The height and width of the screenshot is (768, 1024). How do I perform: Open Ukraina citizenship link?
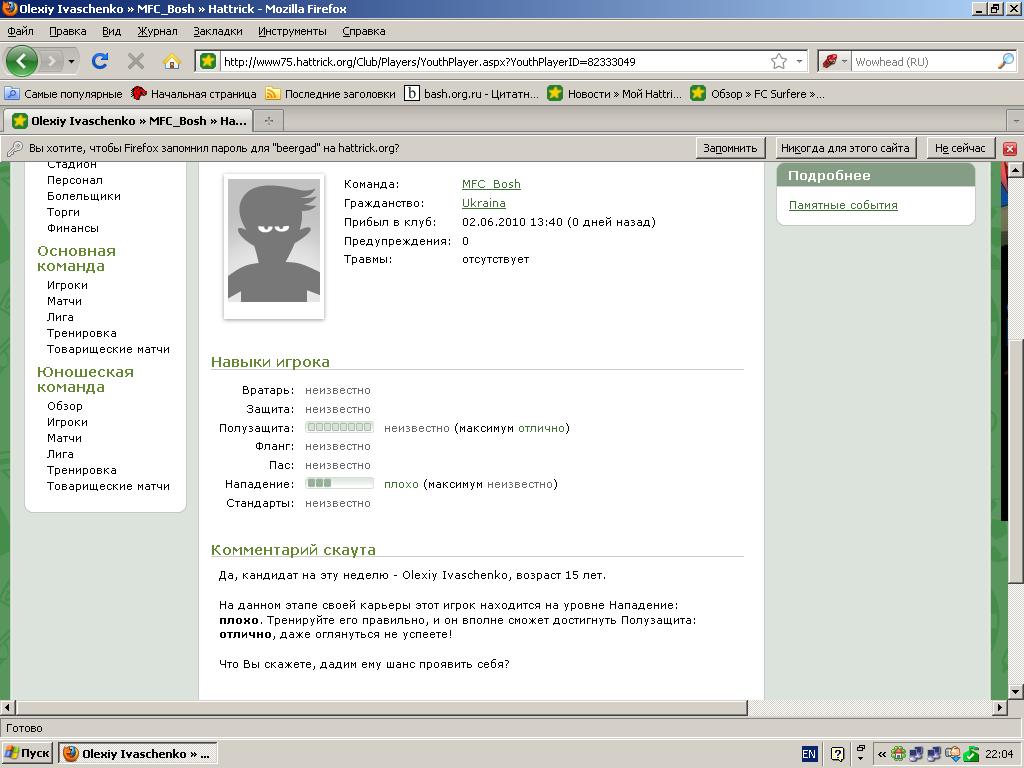click(484, 203)
